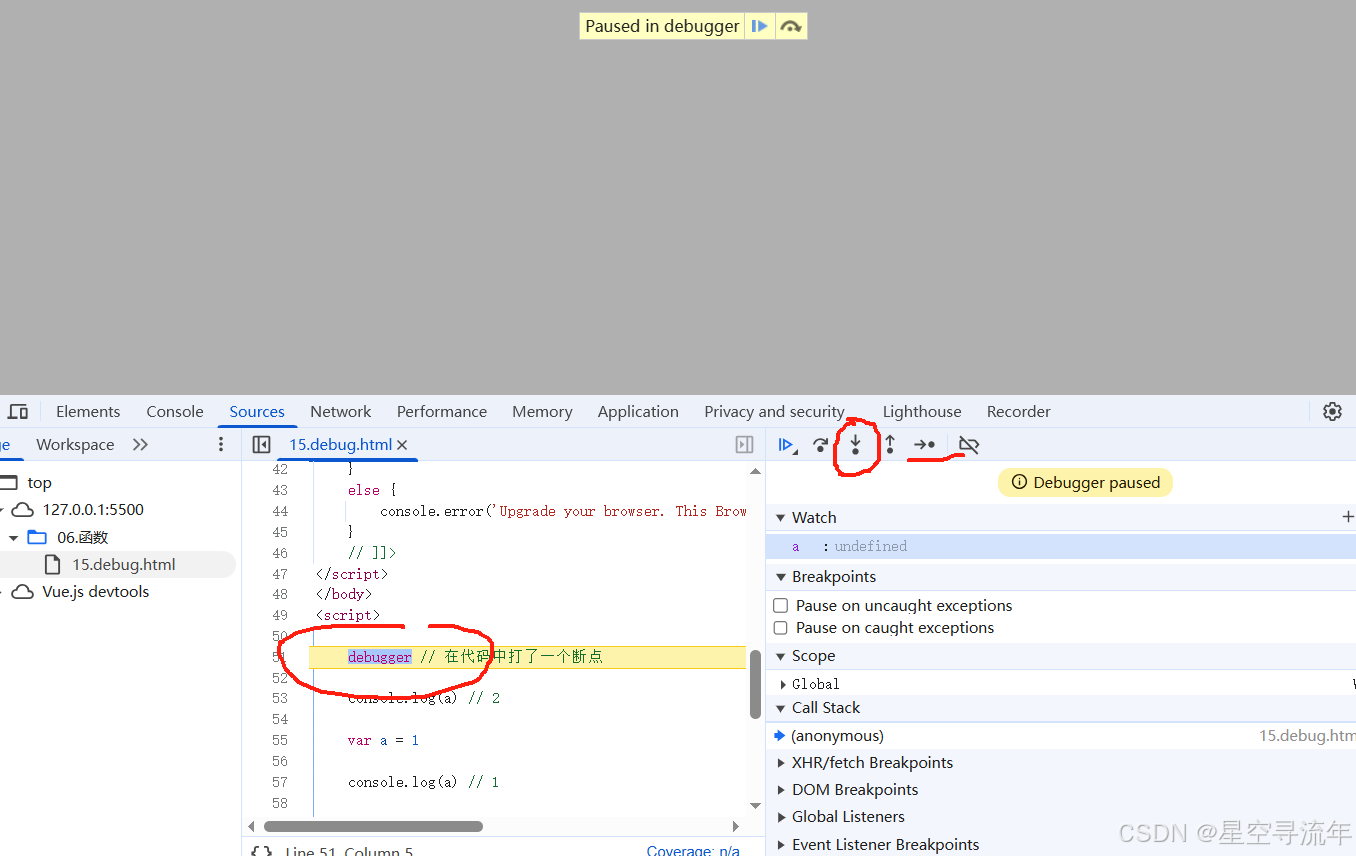Toggle device toolbar icon
The height and width of the screenshot is (856, 1356).
[18, 412]
